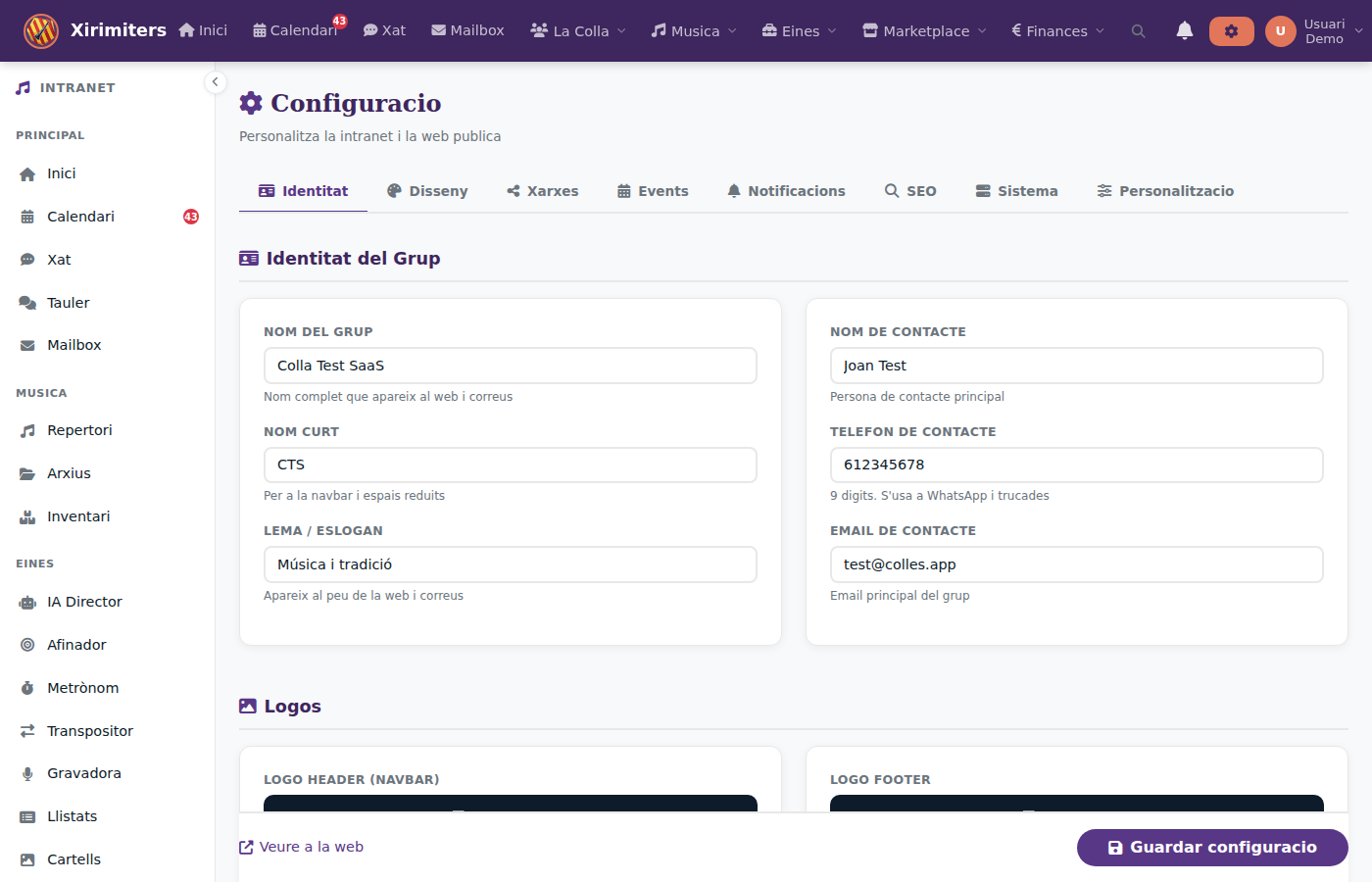The width and height of the screenshot is (1372, 882).
Task: Open the SEO settings tab
Action: point(909,190)
